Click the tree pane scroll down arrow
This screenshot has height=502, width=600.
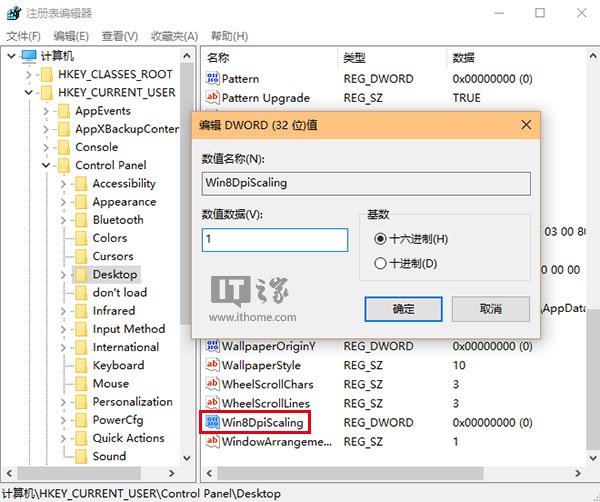[x=187, y=458]
